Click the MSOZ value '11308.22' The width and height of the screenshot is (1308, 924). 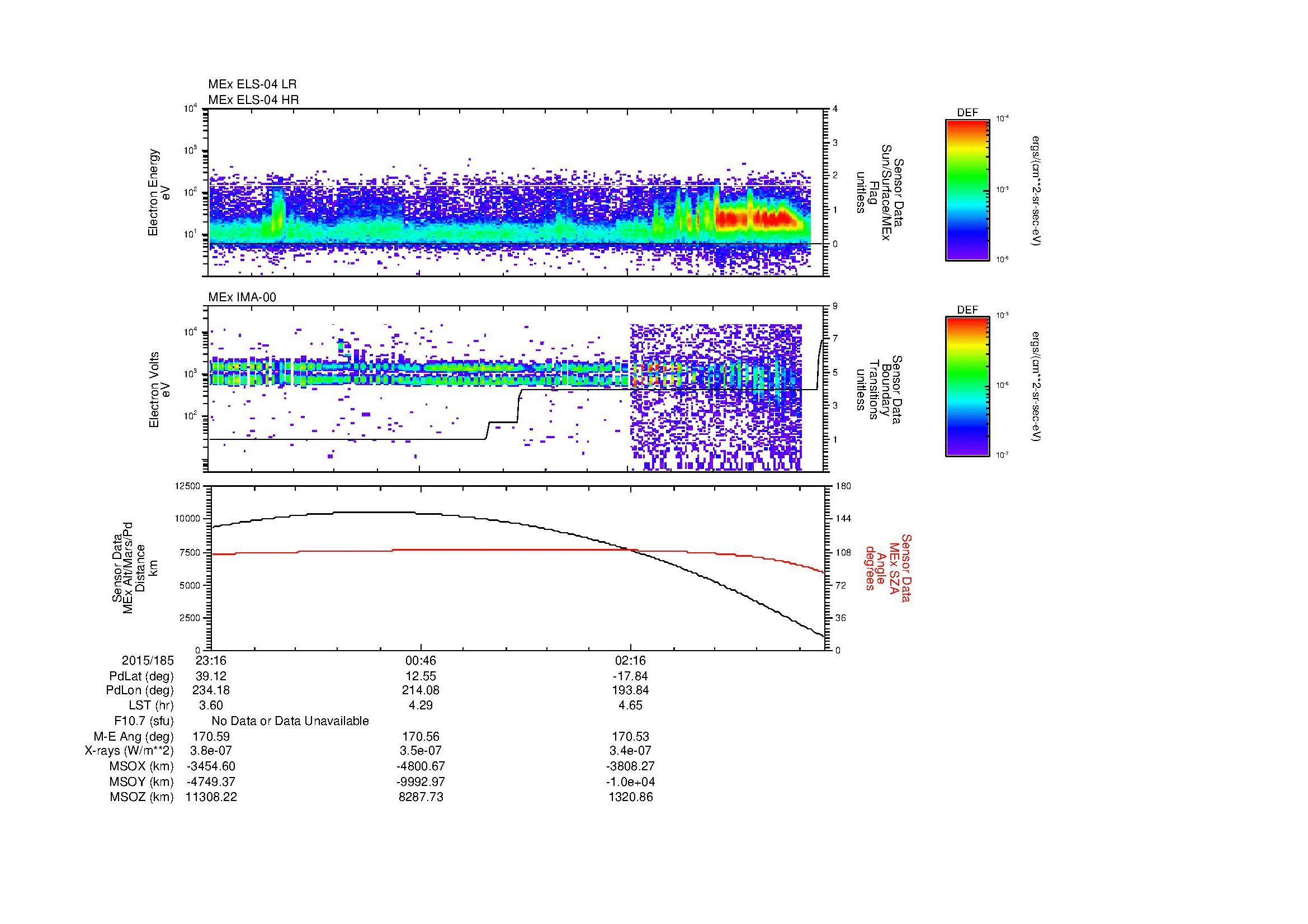tap(211, 797)
